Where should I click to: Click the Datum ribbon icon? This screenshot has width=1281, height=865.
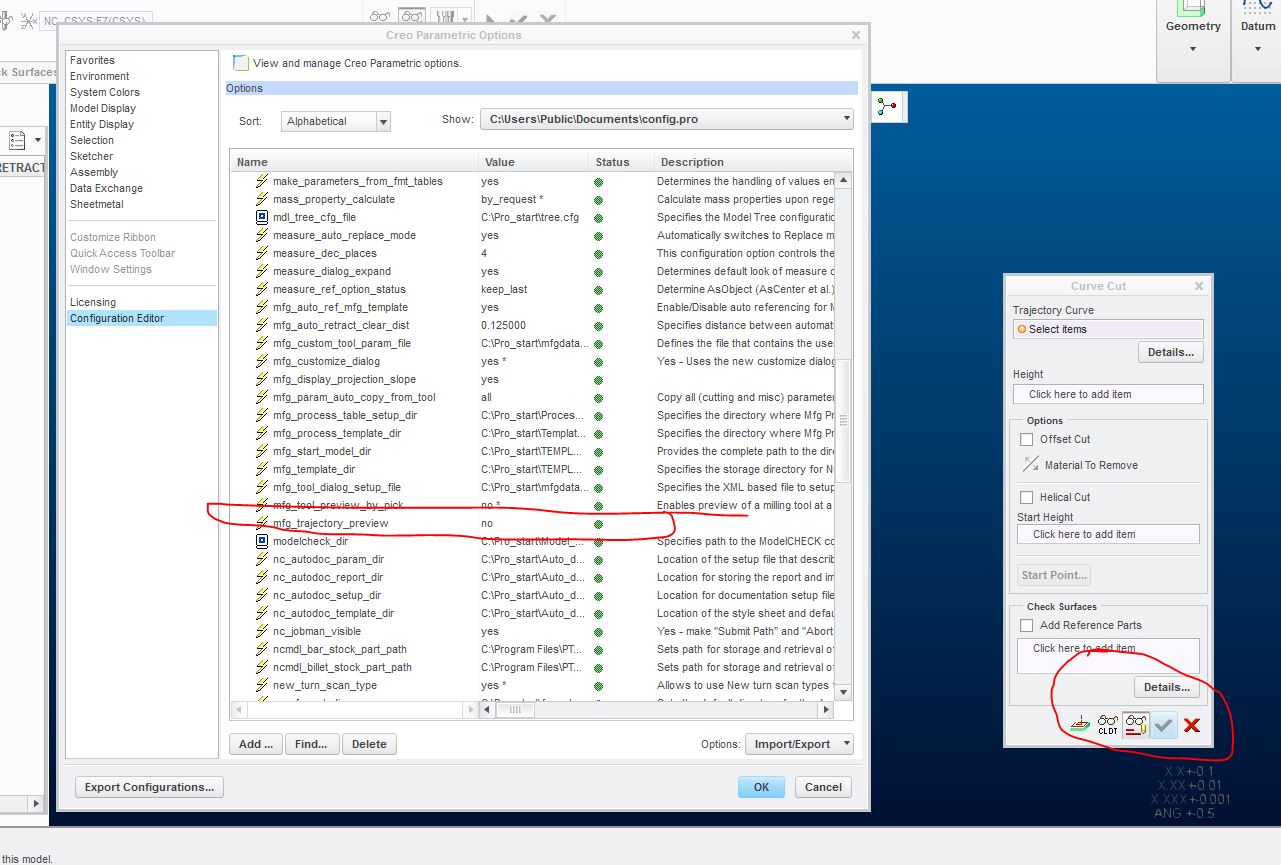[x=1259, y=9]
